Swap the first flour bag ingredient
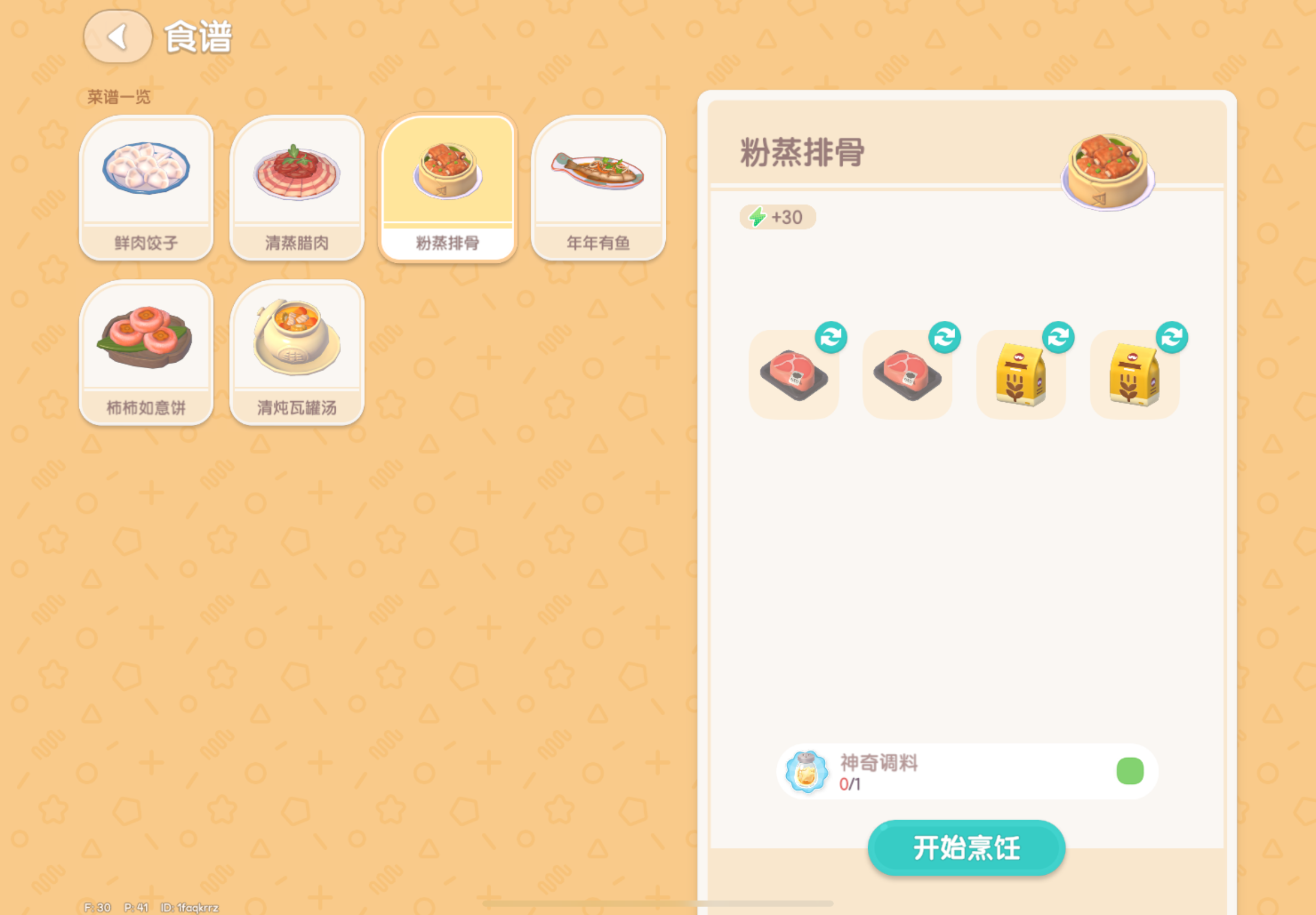The height and width of the screenshot is (915, 1316). pyautogui.click(x=1058, y=337)
